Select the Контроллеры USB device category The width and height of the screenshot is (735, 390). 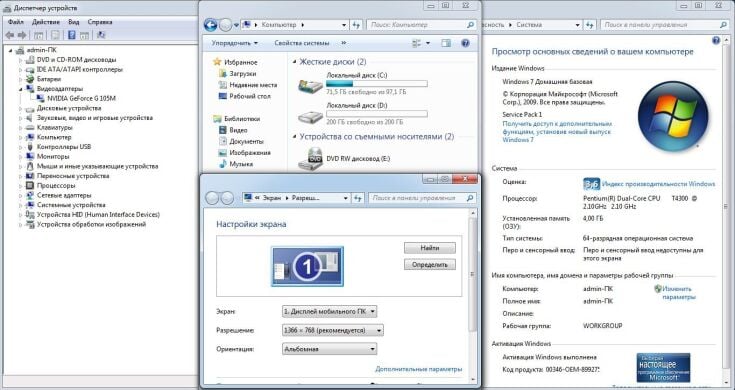click(x=64, y=147)
